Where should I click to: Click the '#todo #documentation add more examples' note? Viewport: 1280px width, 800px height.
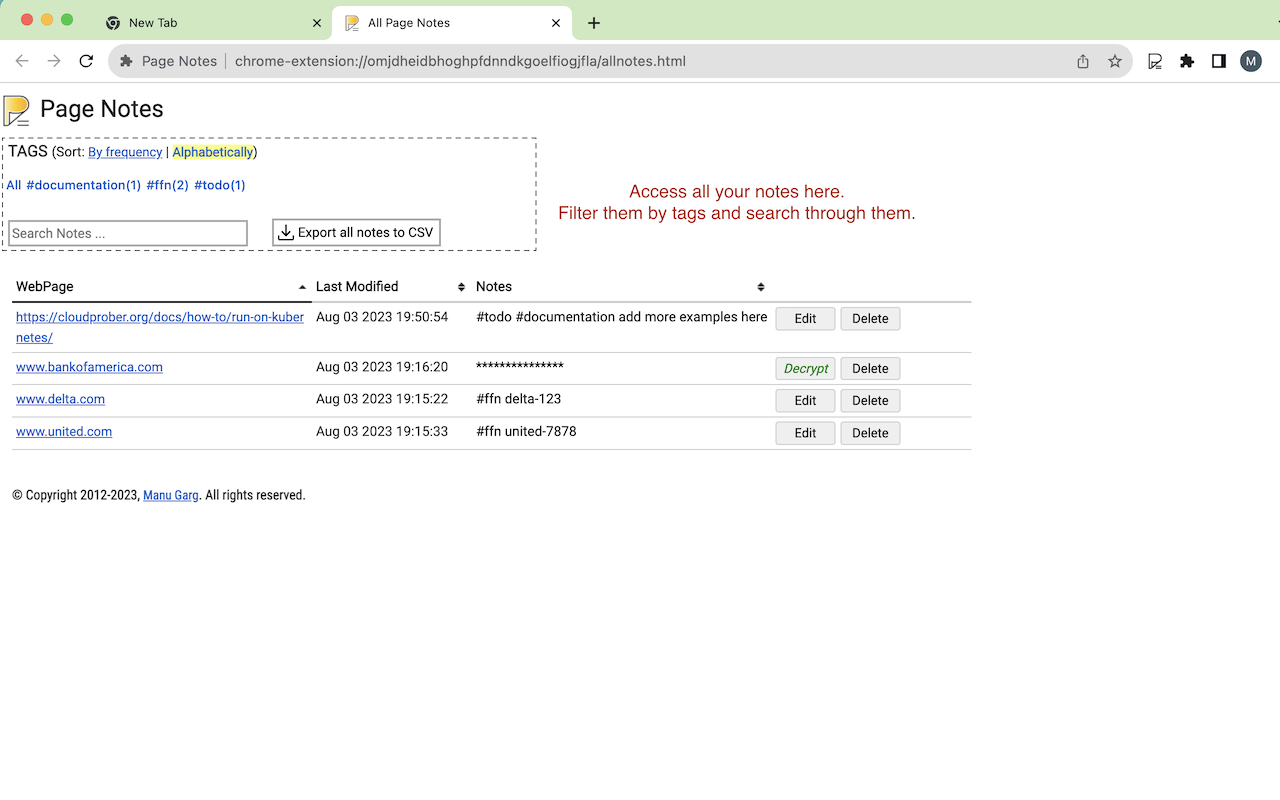point(622,317)
